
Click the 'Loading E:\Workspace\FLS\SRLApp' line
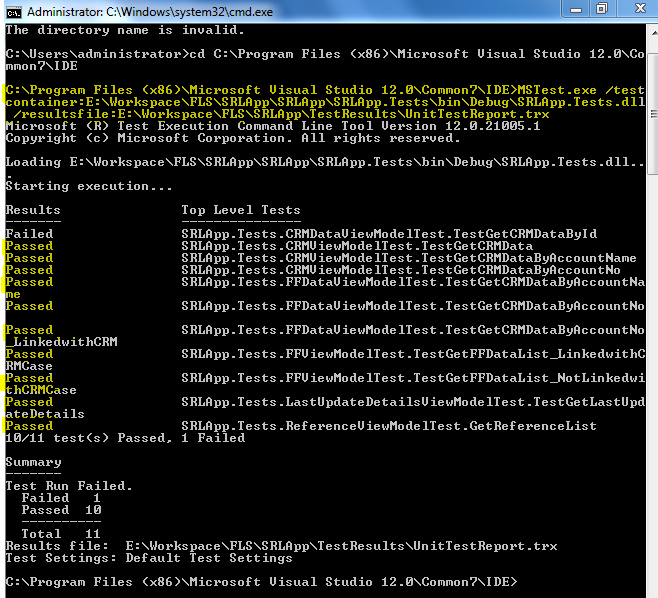pos(325,162)
